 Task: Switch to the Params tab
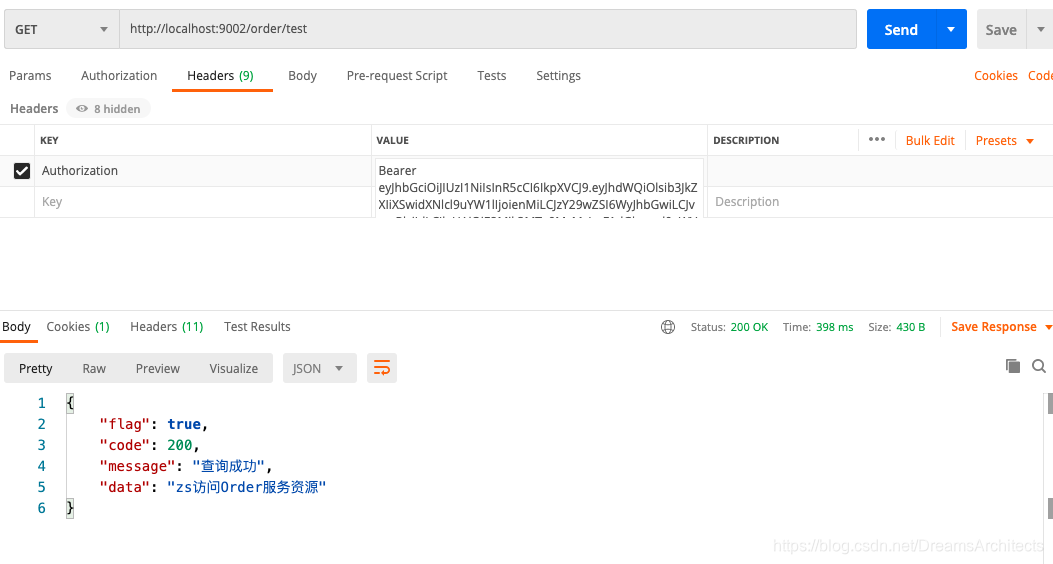30,76
